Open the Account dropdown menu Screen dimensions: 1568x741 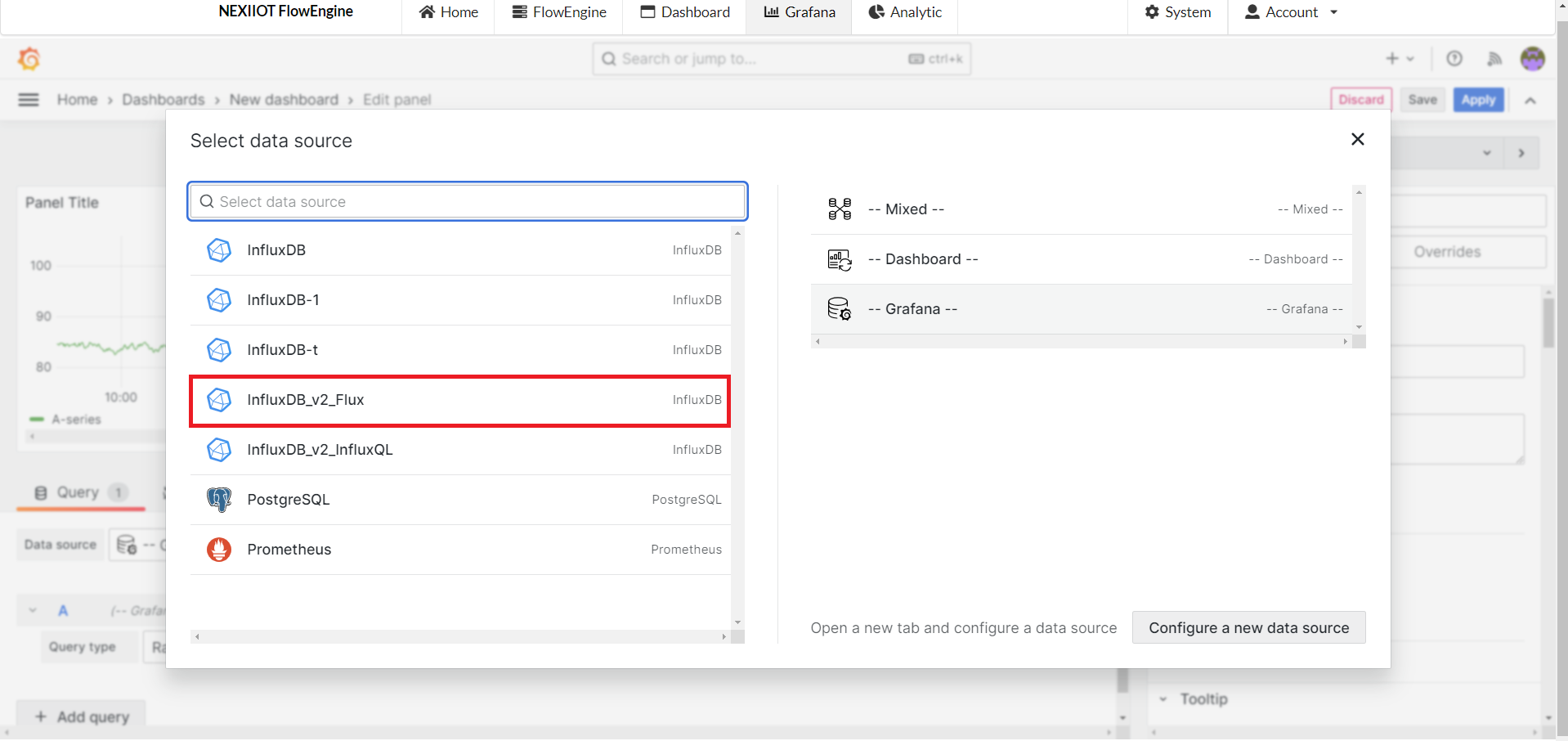(x=1292, y=12)
